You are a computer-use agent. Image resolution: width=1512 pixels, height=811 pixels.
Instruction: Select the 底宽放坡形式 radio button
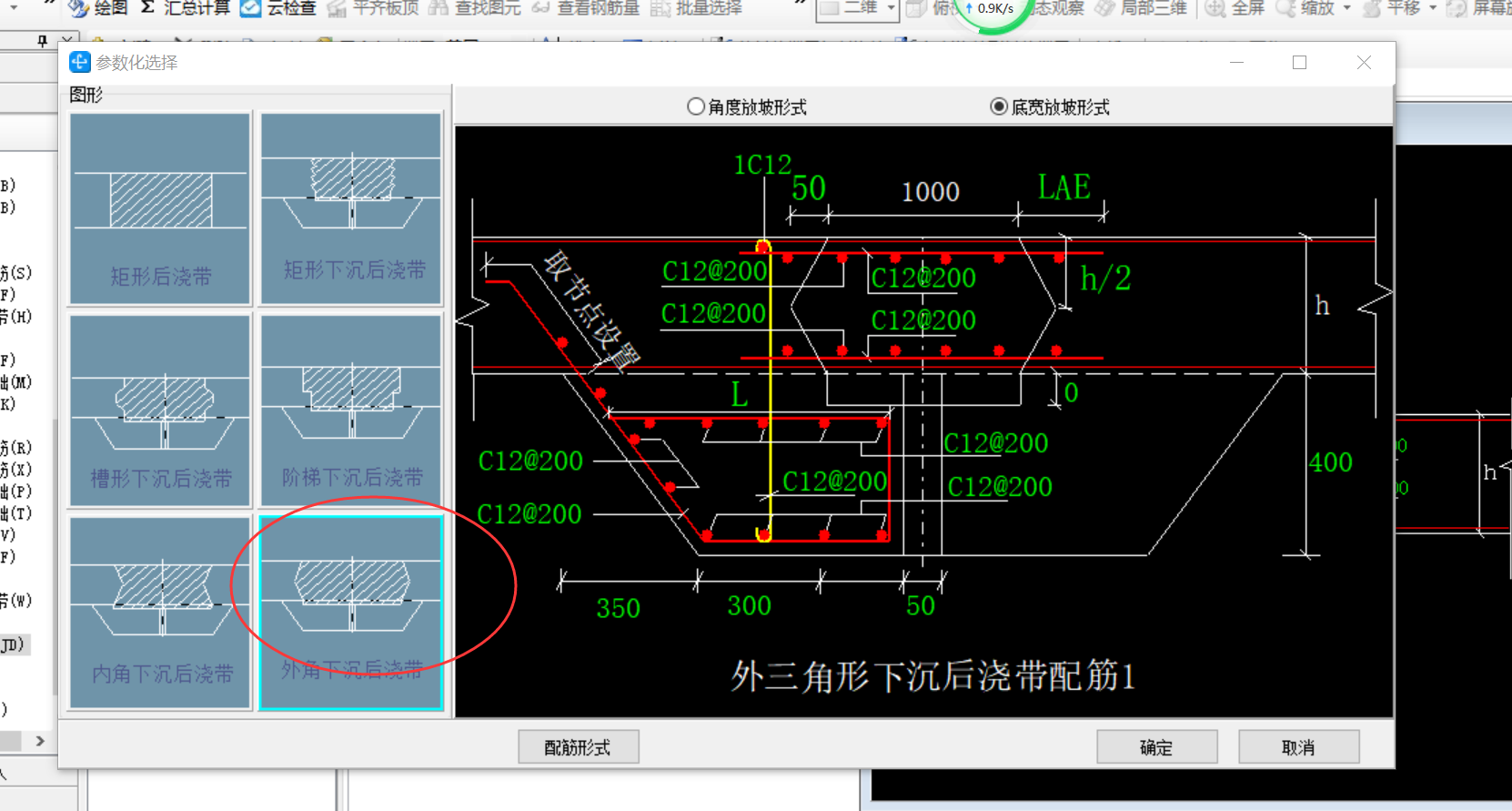tap(999, 106)
